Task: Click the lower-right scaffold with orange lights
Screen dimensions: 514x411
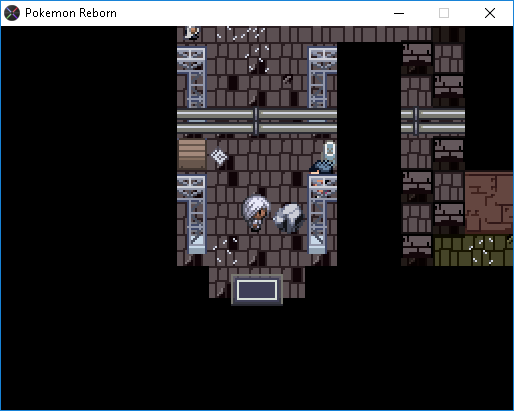Action: [322, 215]
